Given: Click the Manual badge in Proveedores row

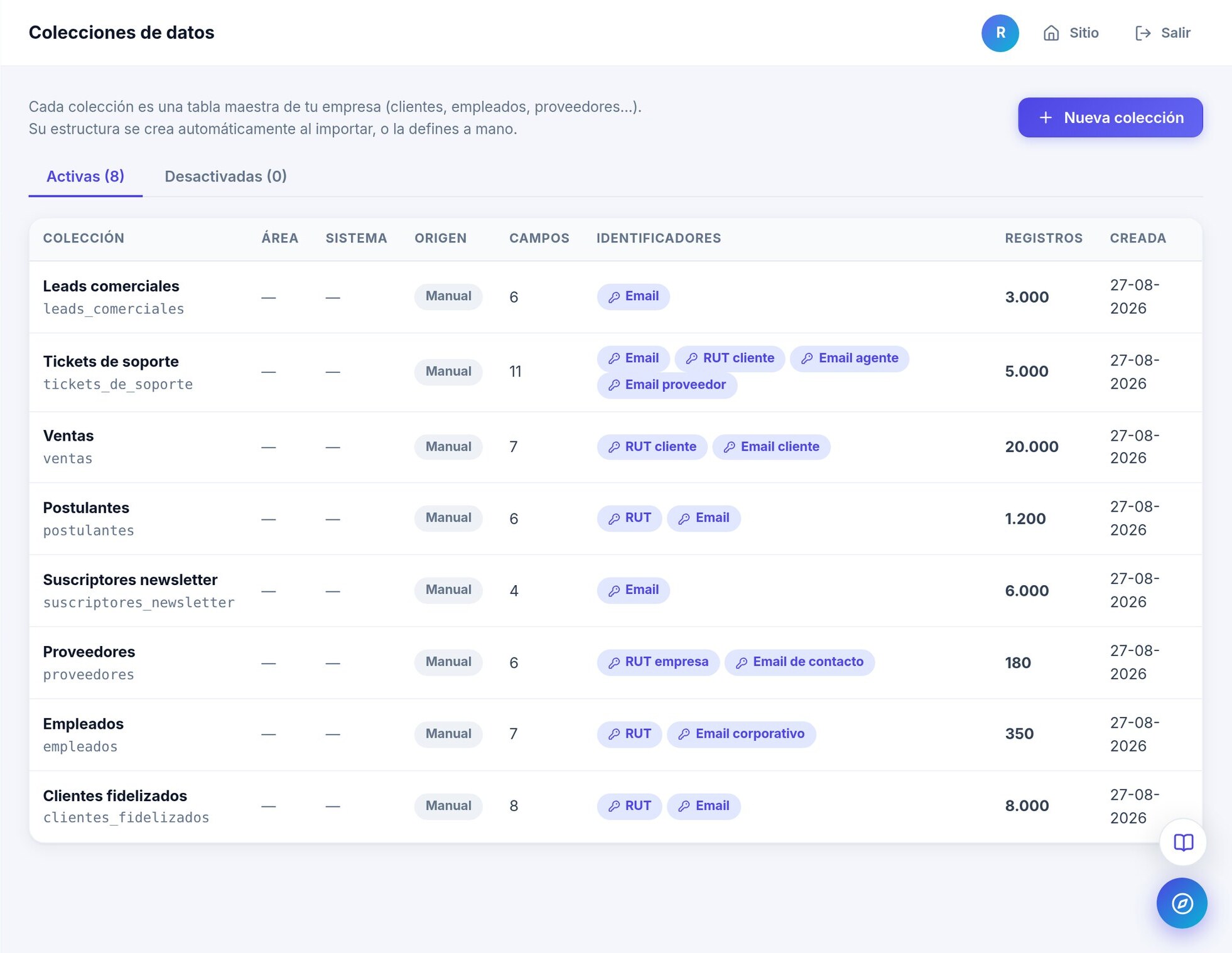Looking at the screenshot, I should pyautogui.click(x=448, y=662).
